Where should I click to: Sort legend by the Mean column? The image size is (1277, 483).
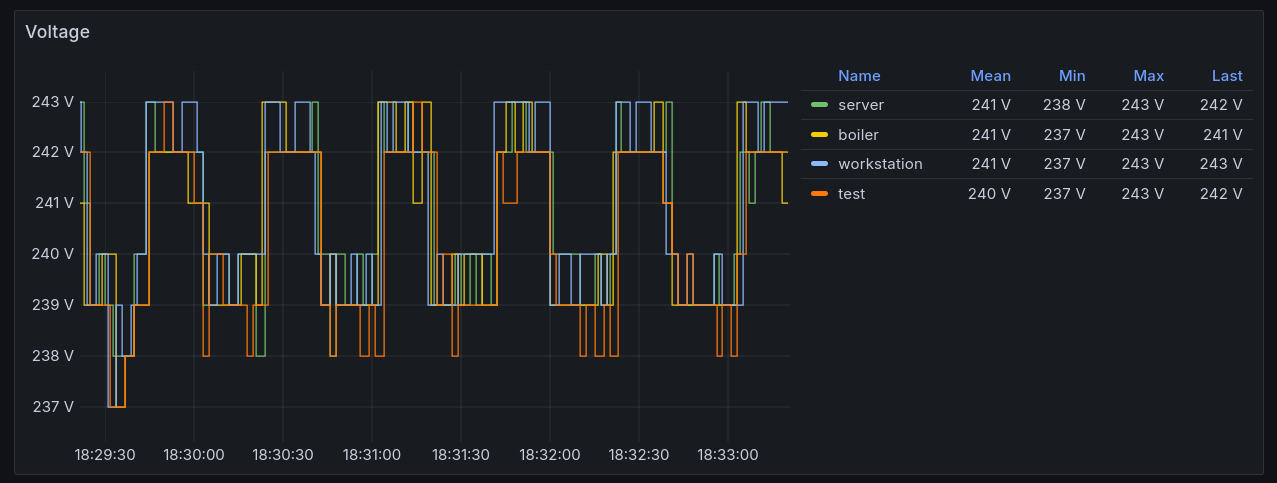point(990,76)
